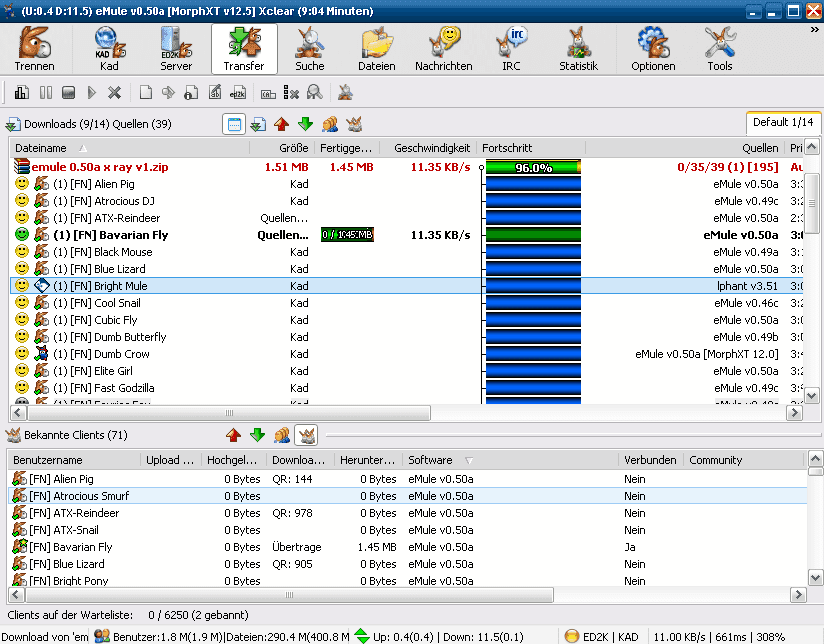Image resolution: width=824 pixels, height=644 pixels.
Task: Show known clients icon in Downloads header
Action: 354,125
